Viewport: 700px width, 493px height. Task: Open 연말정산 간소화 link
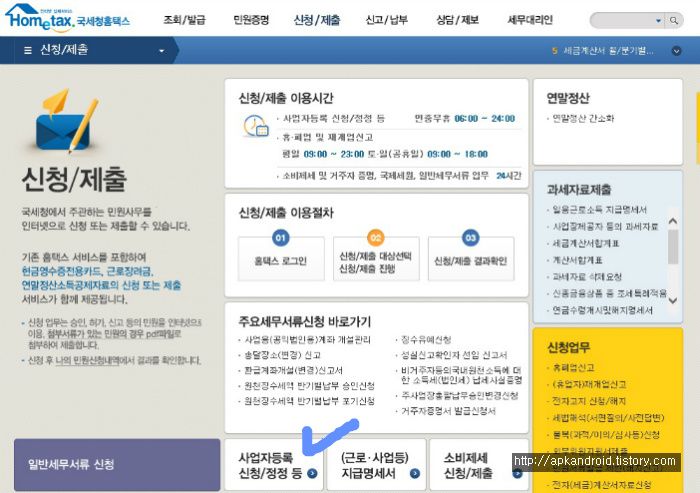click(583, 118)
